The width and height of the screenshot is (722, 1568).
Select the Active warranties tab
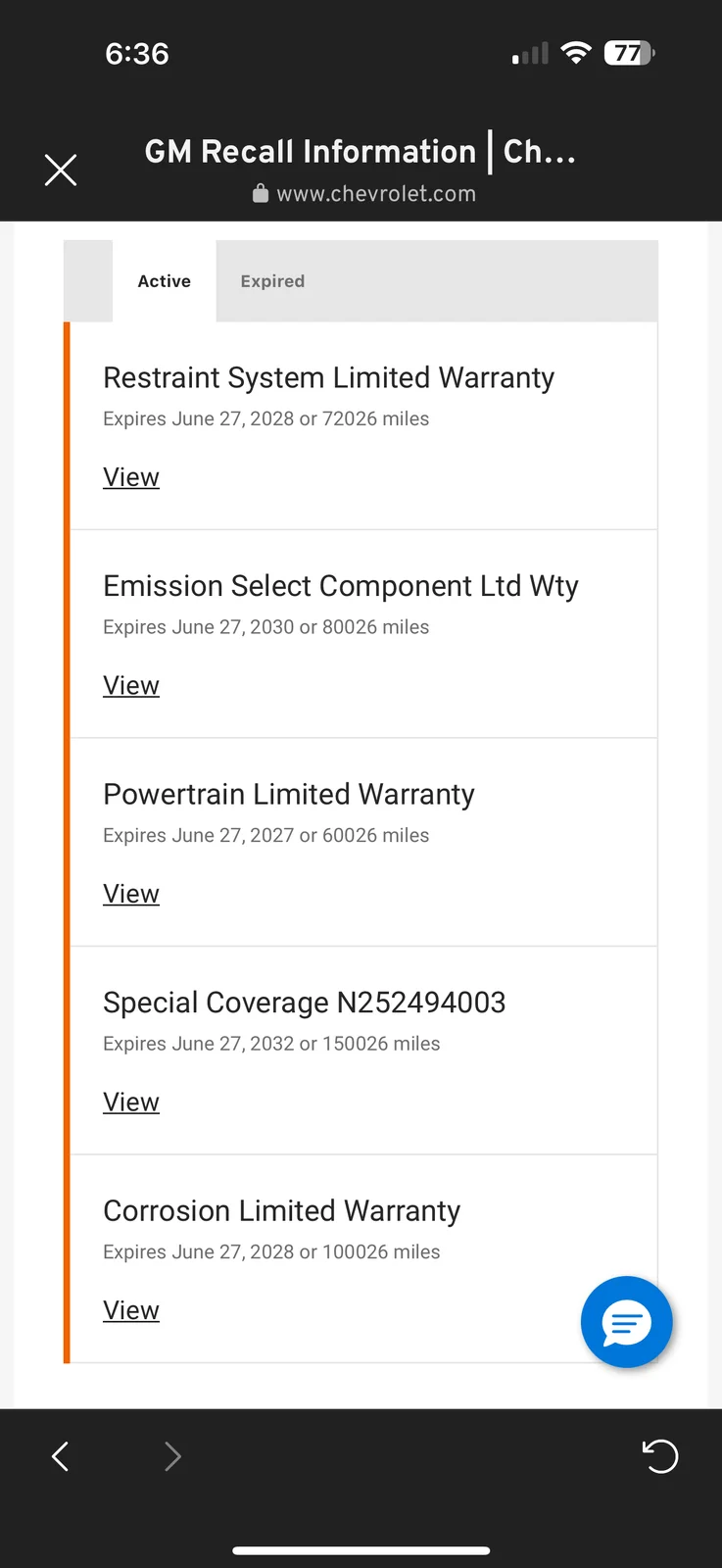click(165, 281)
